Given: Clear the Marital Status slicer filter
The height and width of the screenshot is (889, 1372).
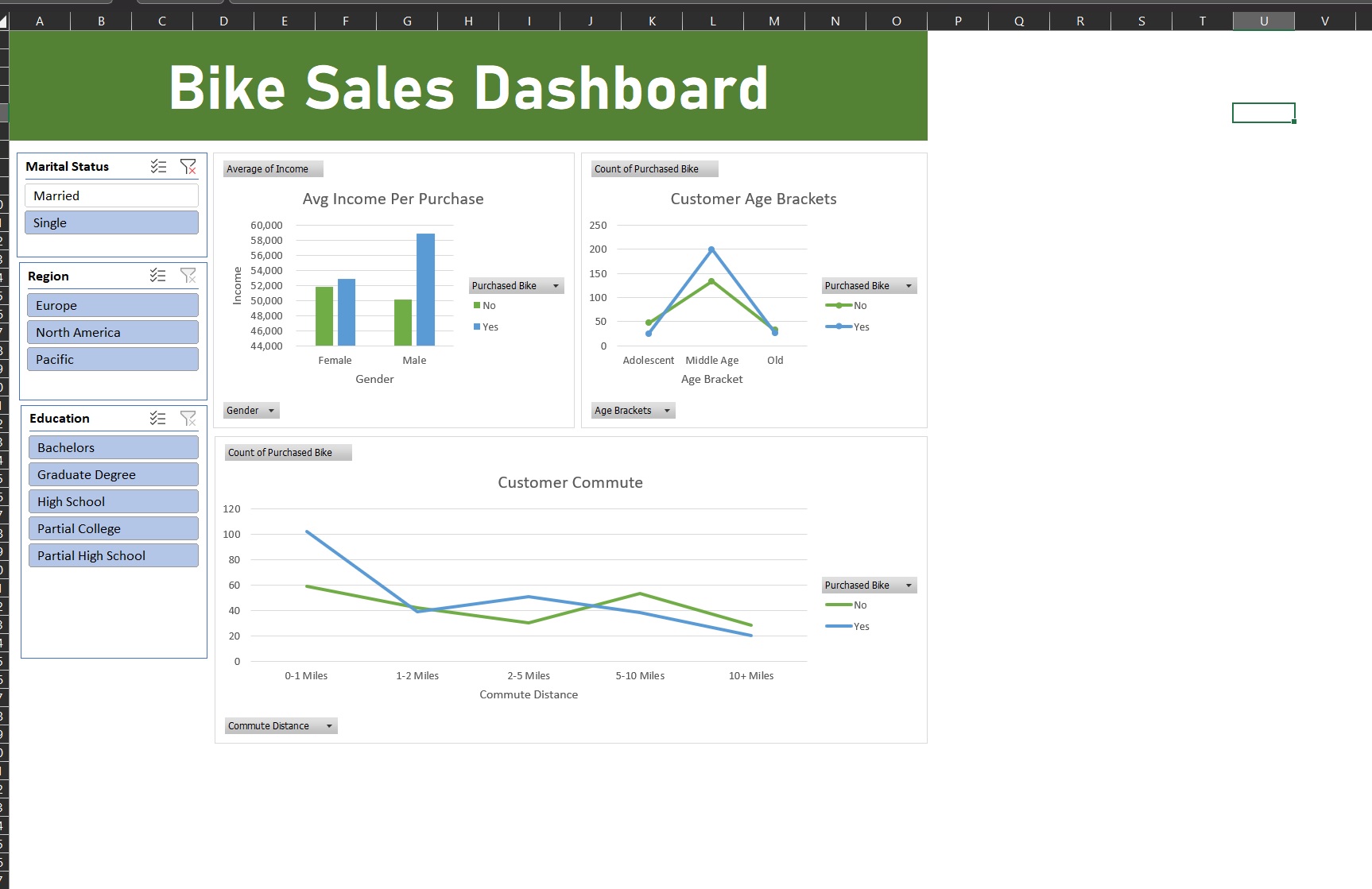Looking at the screenshot, I should [188, 167].
